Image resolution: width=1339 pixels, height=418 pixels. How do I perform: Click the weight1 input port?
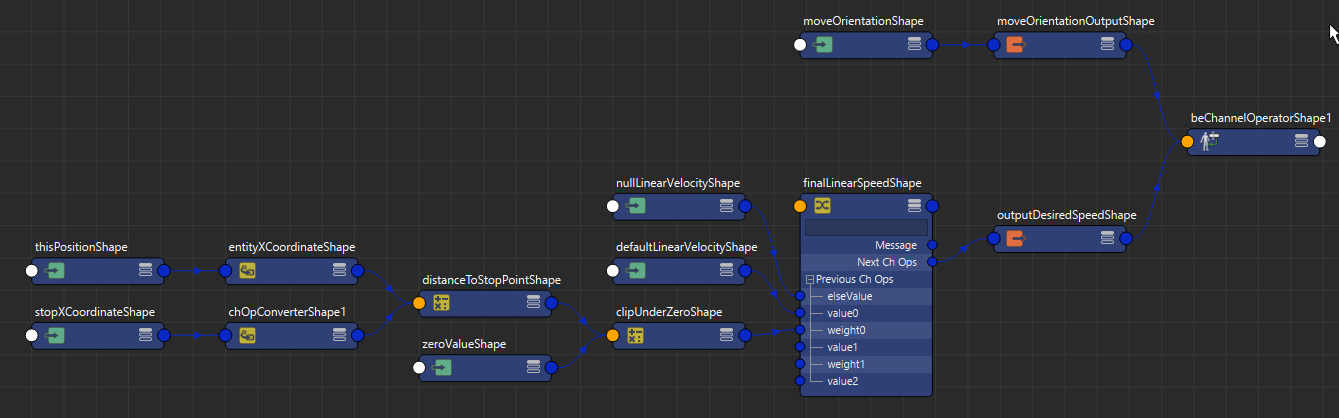(800, 364)
